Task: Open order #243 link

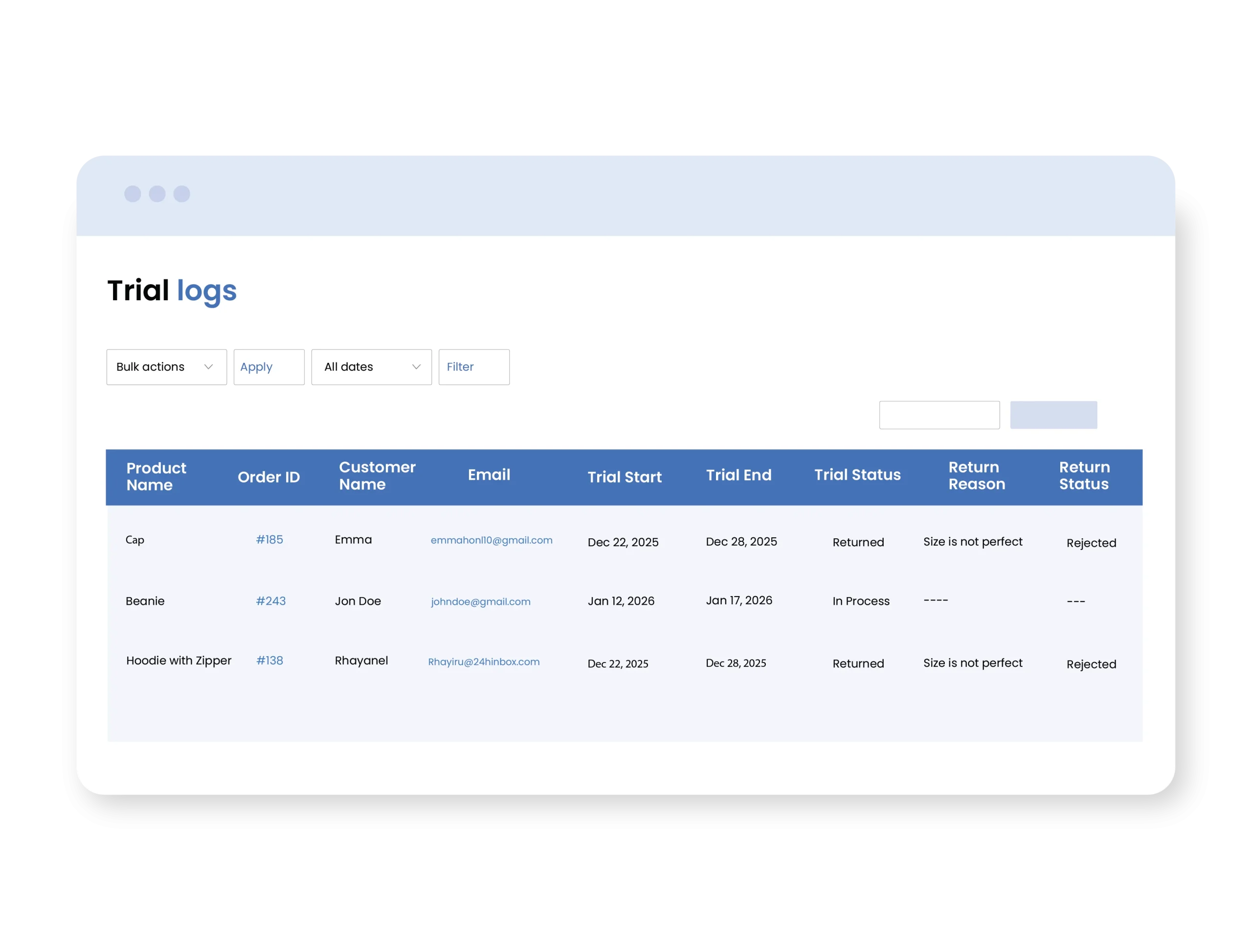Action: point(270,600)
